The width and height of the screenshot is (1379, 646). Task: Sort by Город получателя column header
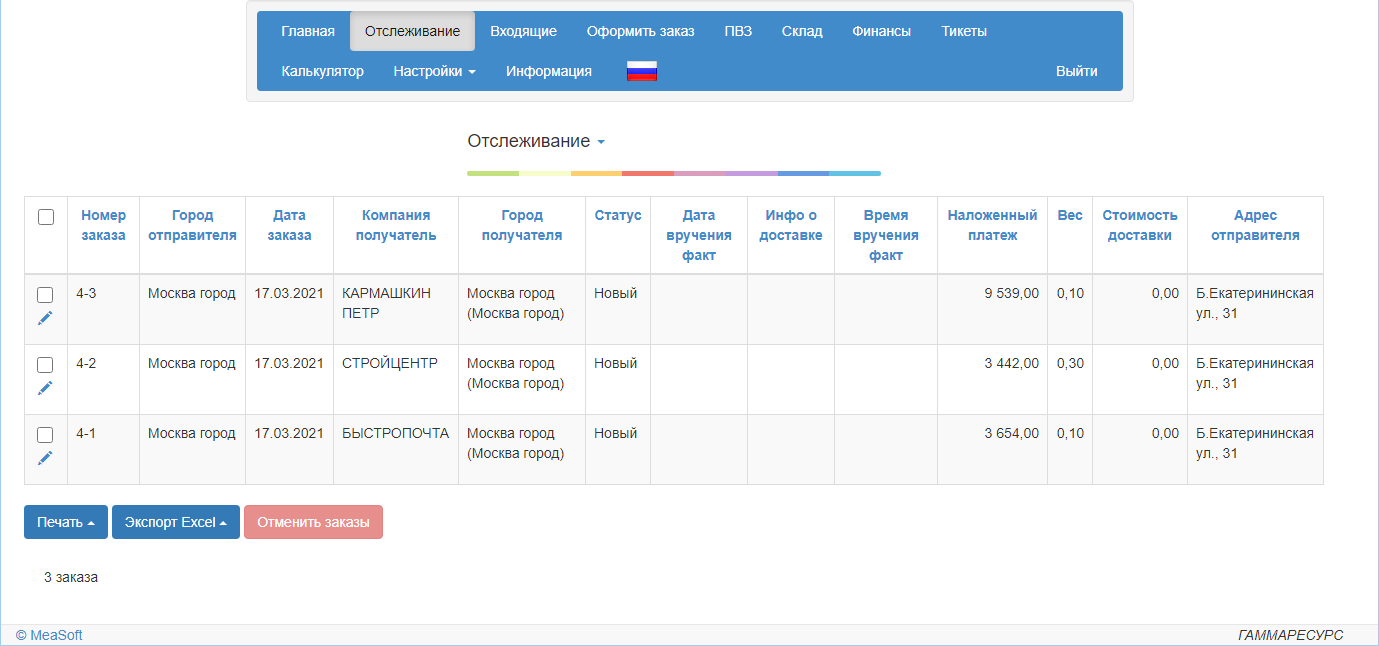[x=522, y=225]
